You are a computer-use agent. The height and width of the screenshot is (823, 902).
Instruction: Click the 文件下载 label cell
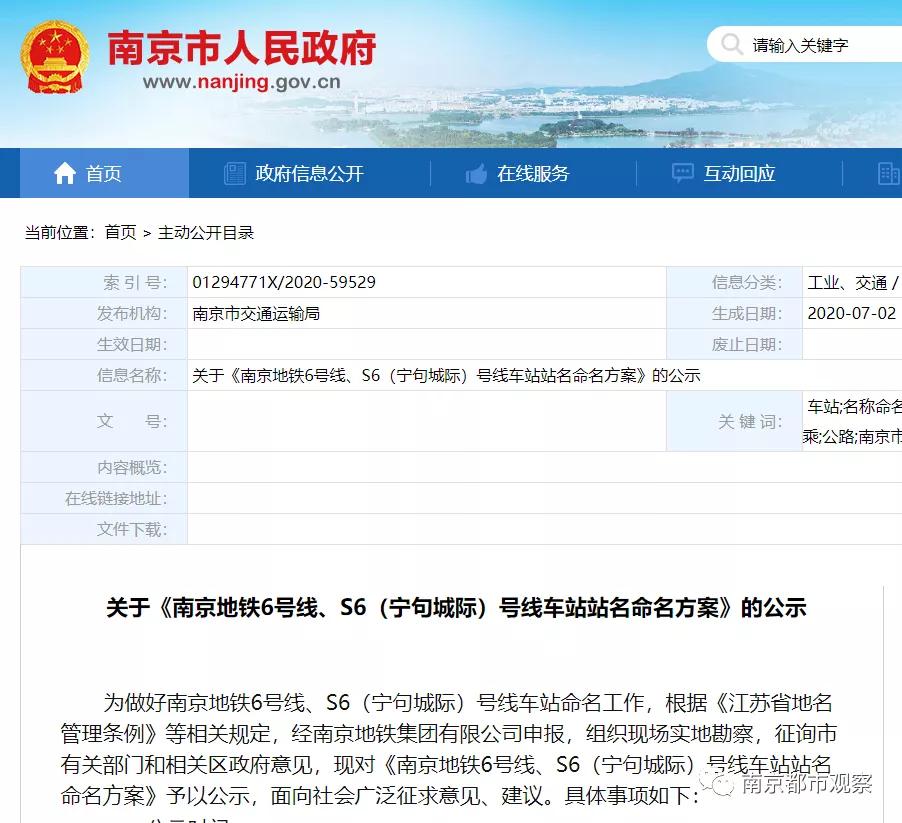point(104,529)
